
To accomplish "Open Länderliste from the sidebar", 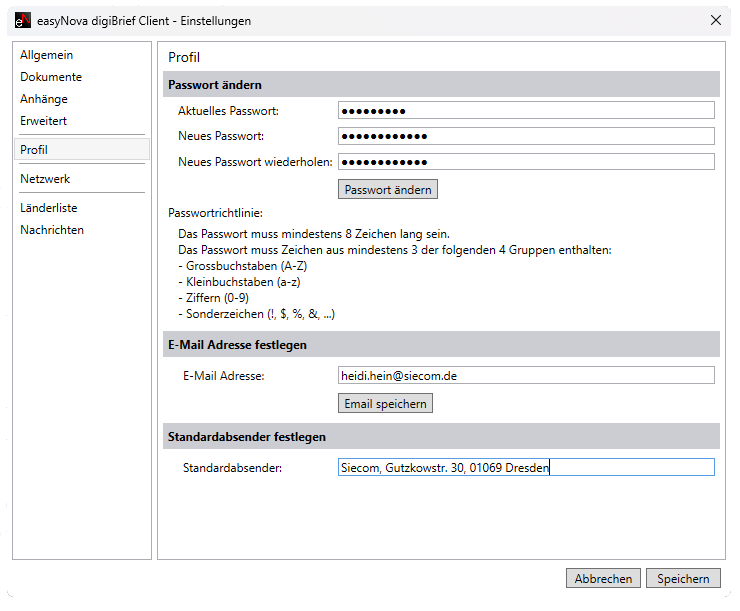I will (x=49, y=208).
